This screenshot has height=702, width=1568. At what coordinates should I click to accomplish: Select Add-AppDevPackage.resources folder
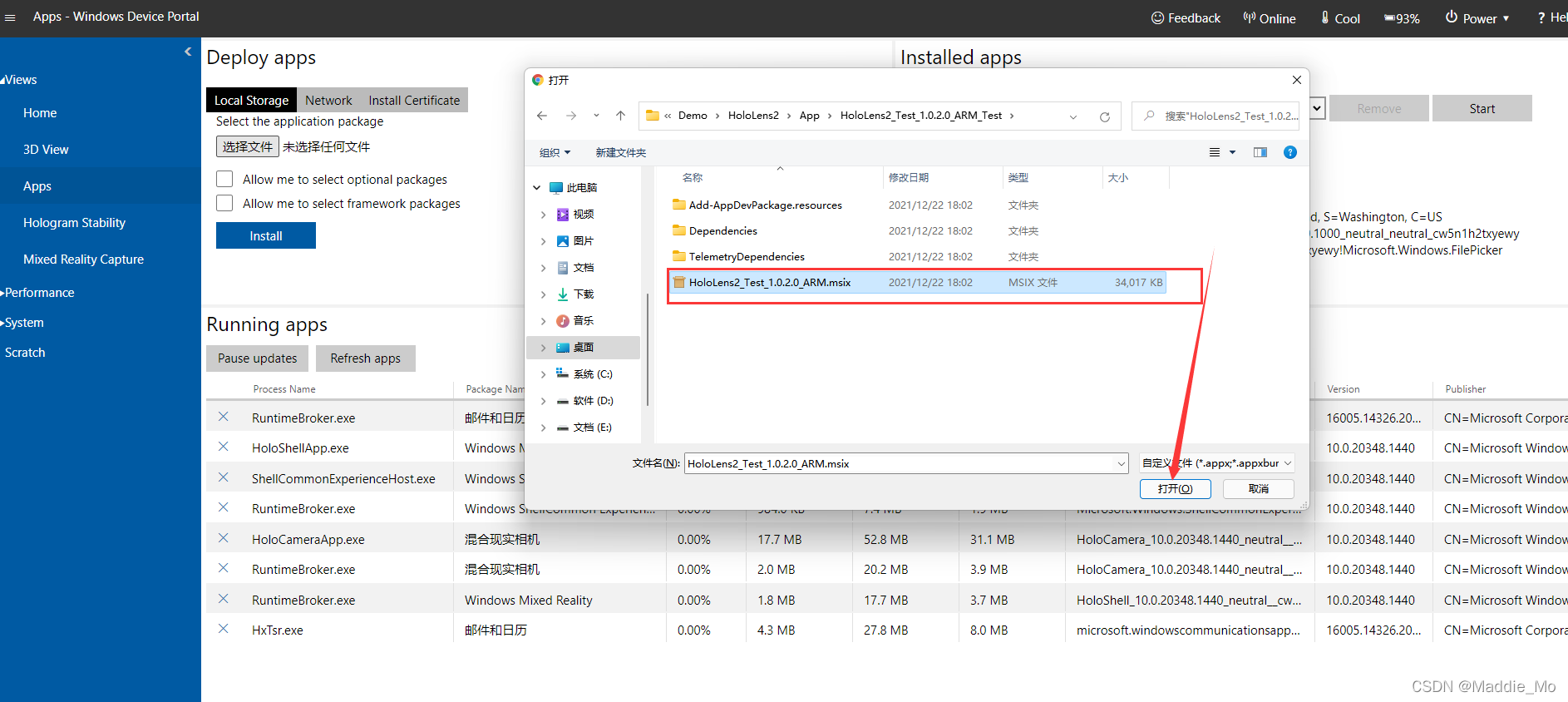click(765, 205)
